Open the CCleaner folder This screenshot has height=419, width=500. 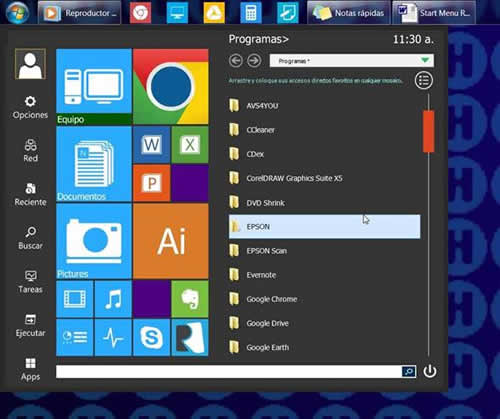click(324, 130)
